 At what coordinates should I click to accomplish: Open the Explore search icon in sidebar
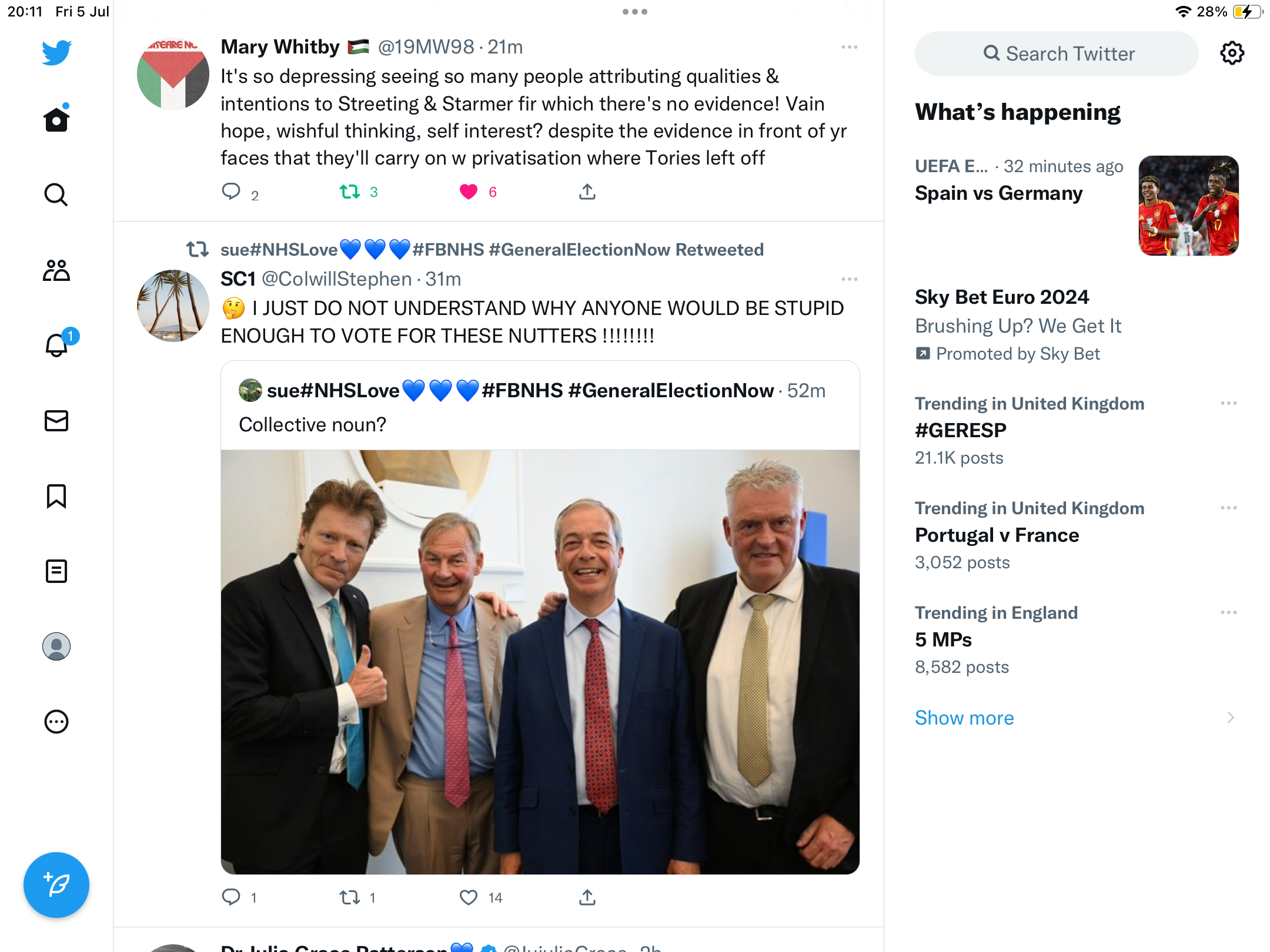pos(56,195)
